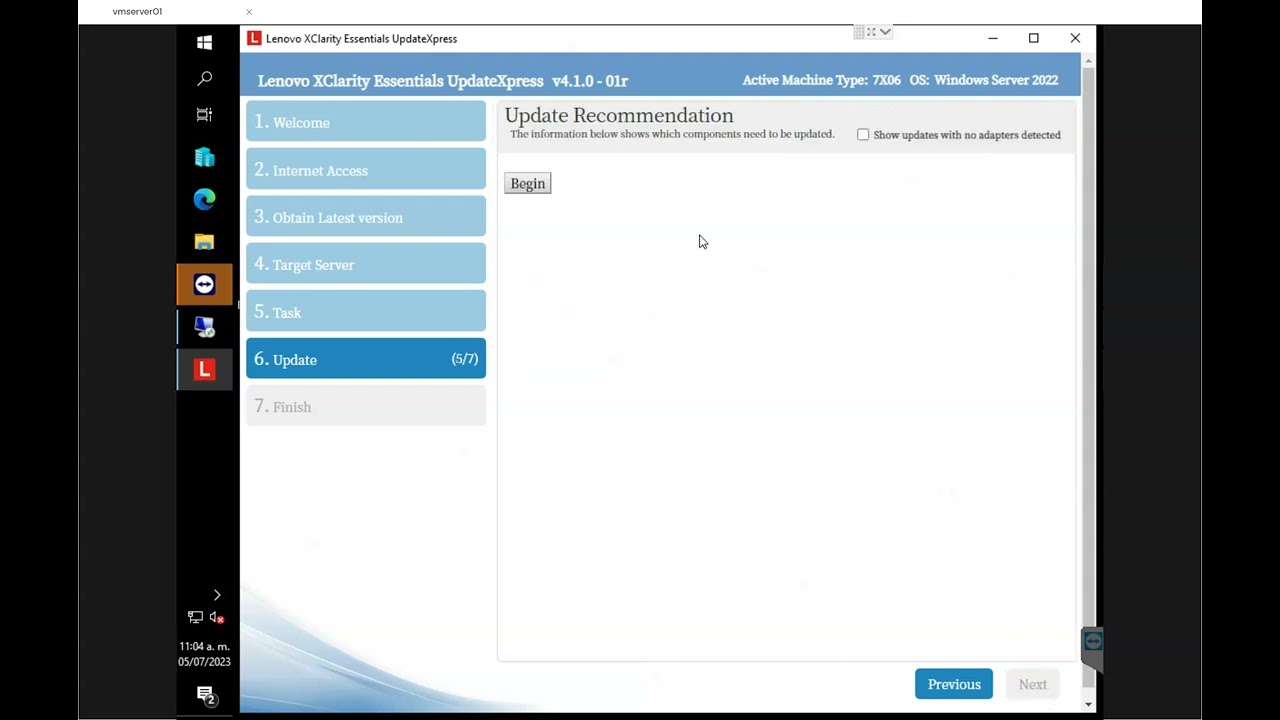Click OS: Windows Server 2022 text
Screen dimensions: 1280x720
pos(984,80)
